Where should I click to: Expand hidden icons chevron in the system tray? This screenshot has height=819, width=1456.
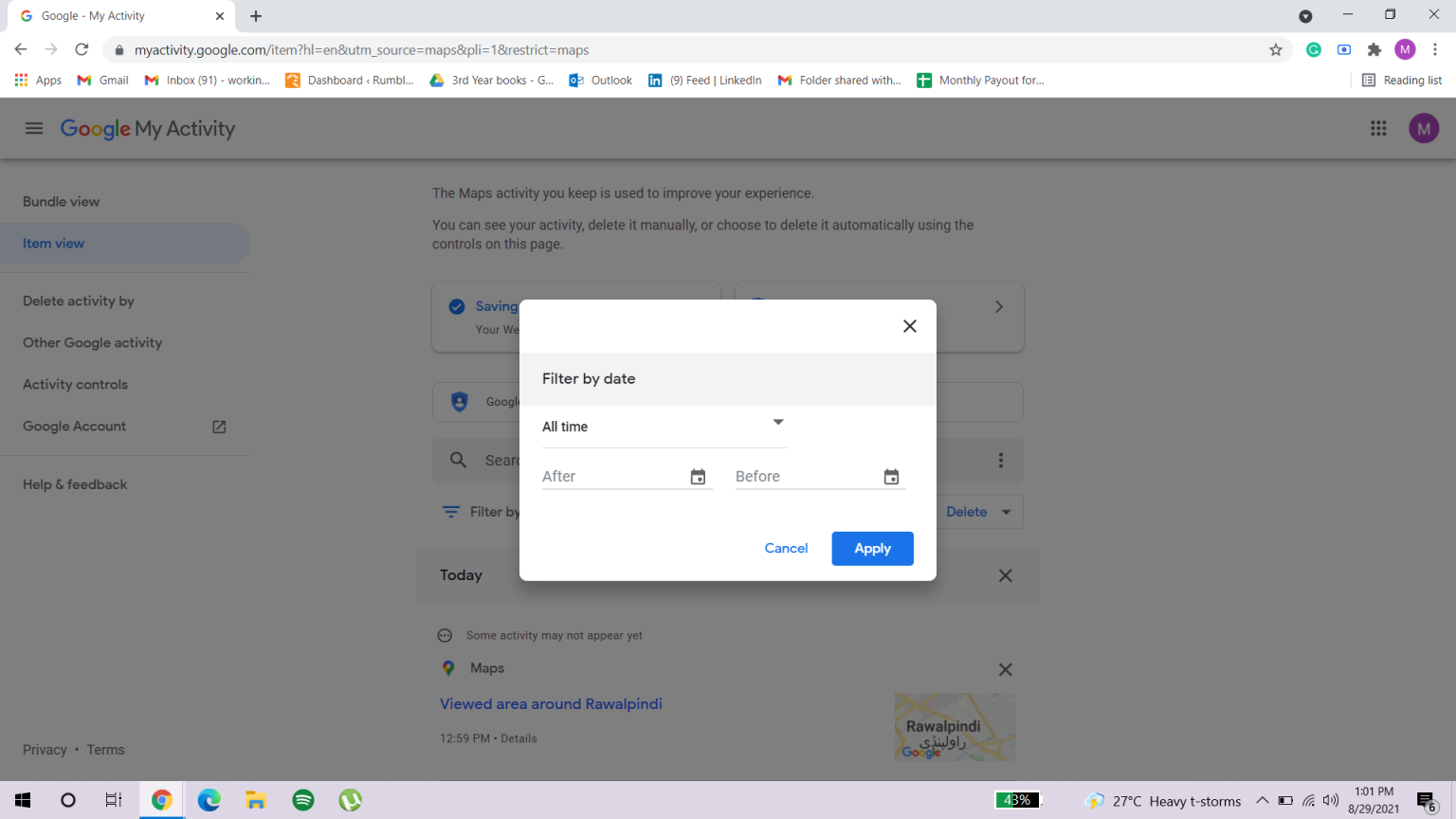pos(1263,800)
